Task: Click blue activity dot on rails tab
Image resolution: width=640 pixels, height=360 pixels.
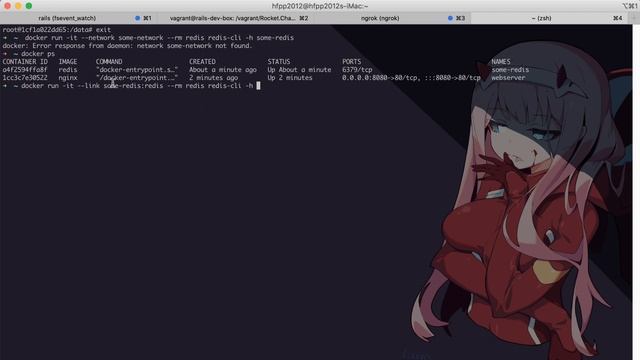Action: pyautogui.click(x=138, y=18)
